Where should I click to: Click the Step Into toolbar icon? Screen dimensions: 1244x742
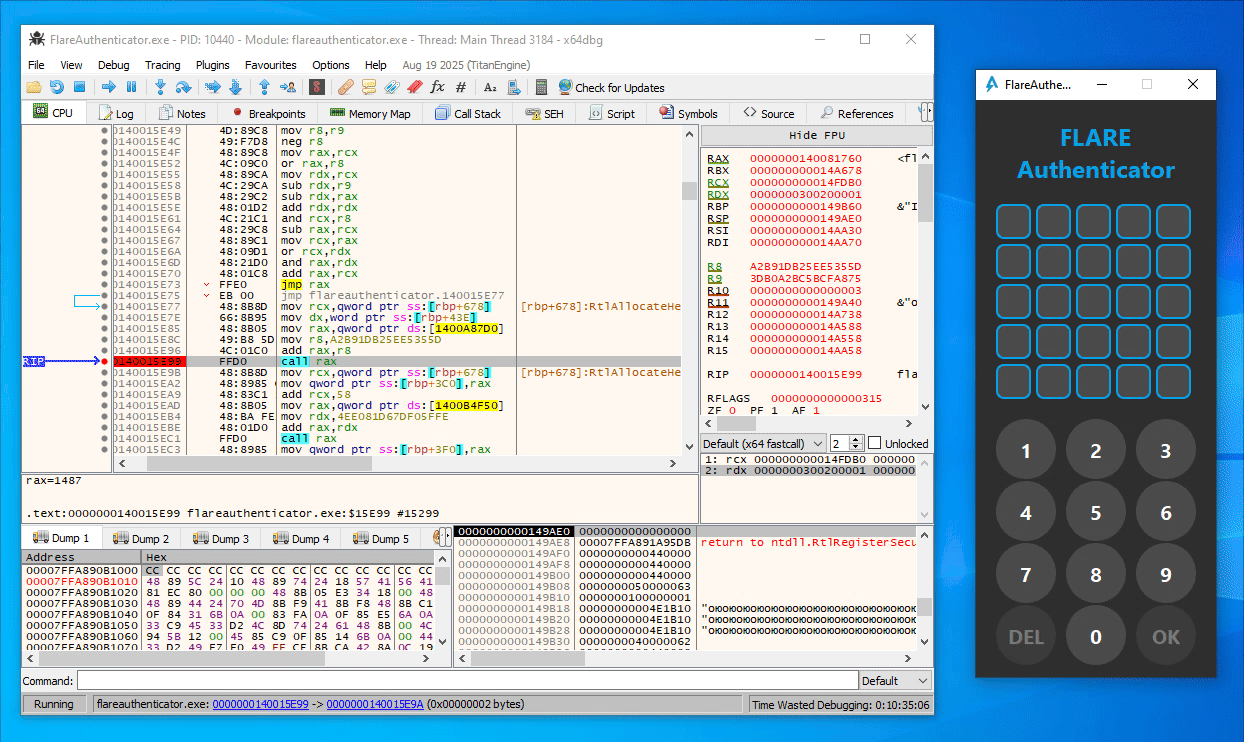pos(160,88)
